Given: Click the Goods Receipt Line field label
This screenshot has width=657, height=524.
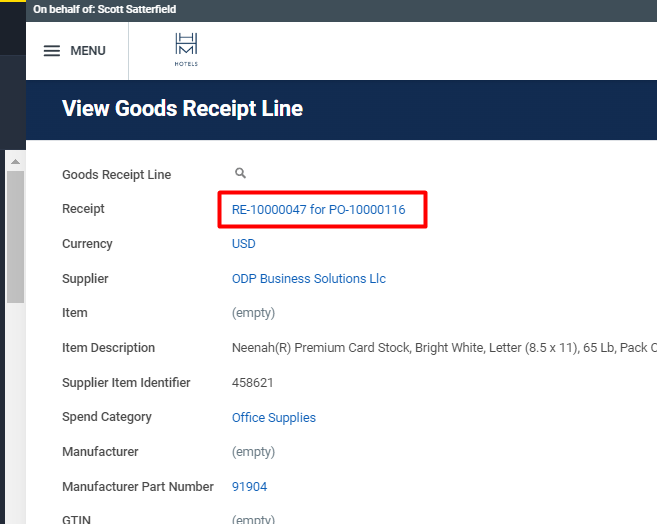Looking at the screenshot, I should [116, 175].
